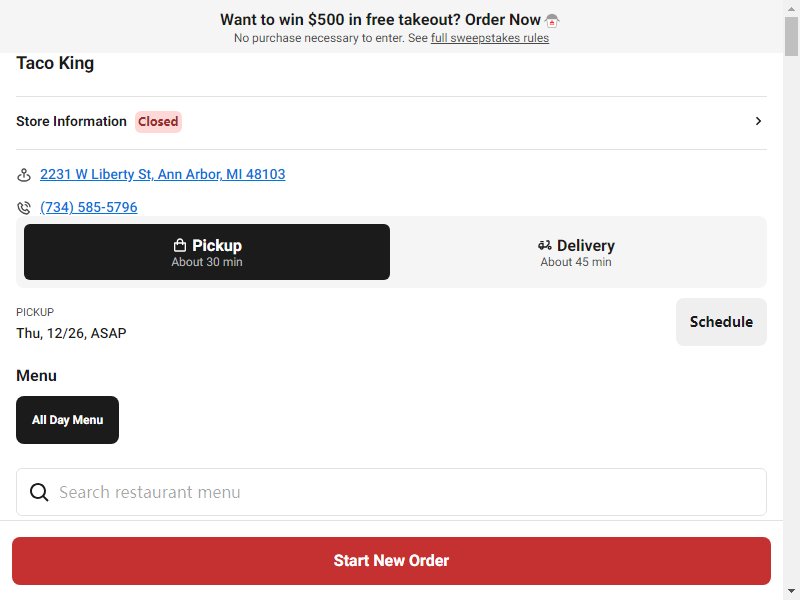Click the location pin icon beside the address
The image size is (800, 600).
pyautogui.click(x=23, y=175)
